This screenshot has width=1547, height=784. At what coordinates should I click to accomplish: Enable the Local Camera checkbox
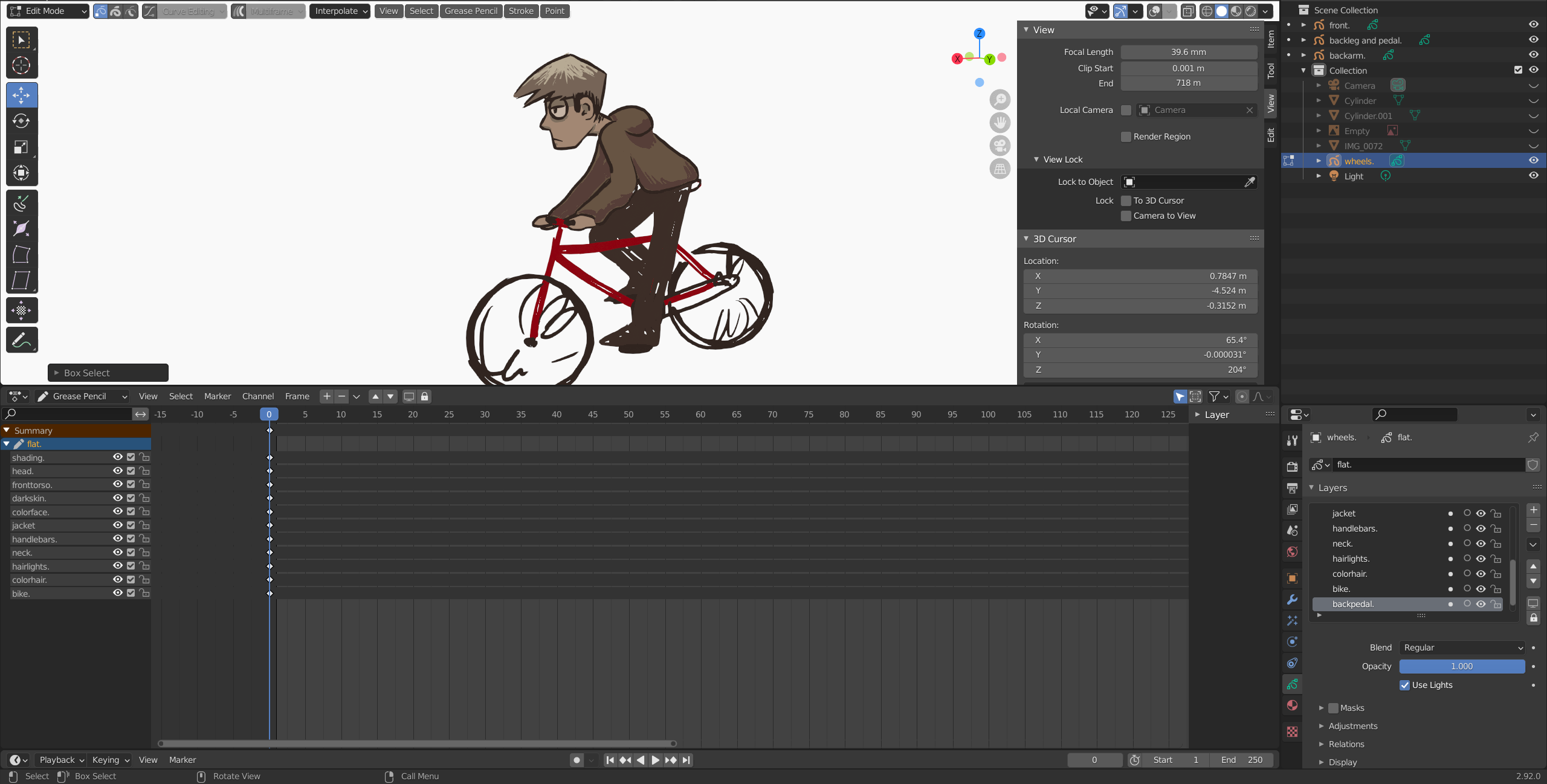click(x=1126, y=110)
